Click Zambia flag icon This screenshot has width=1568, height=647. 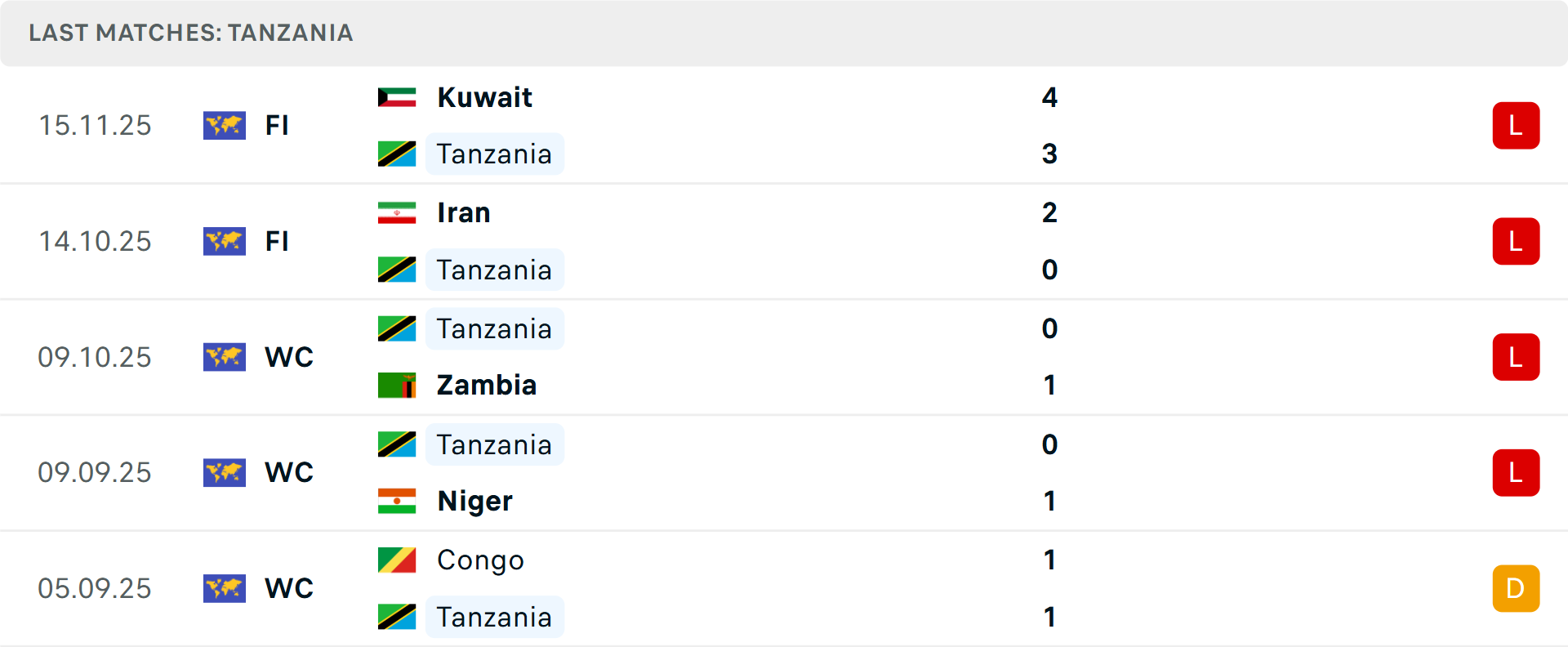397,385
